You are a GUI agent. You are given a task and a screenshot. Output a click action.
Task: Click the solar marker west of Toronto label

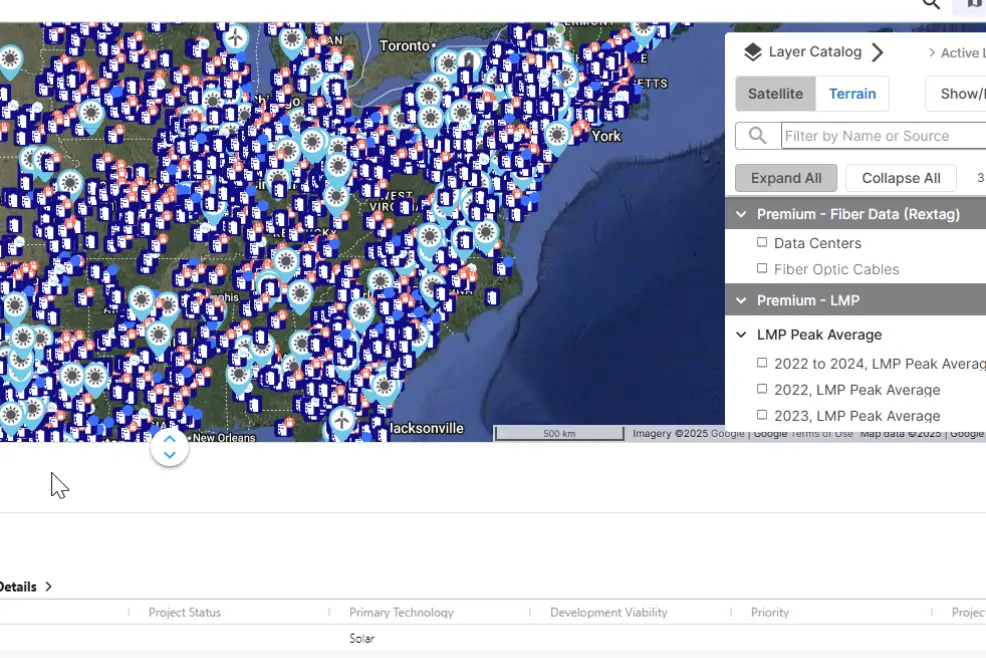(x=292, y=42)
